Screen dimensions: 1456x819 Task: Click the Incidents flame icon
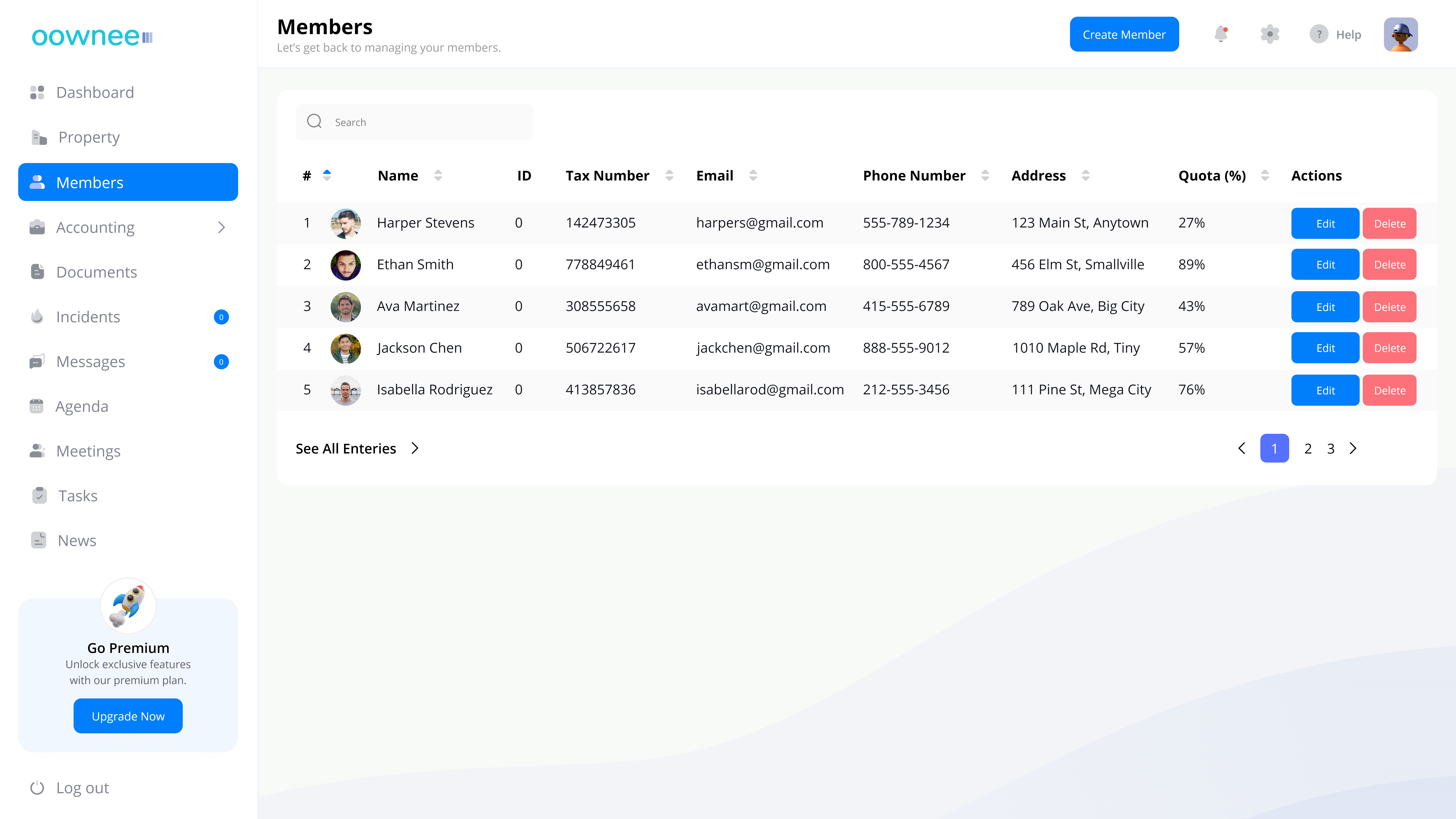pyautogui.click(x=37, y=317)
